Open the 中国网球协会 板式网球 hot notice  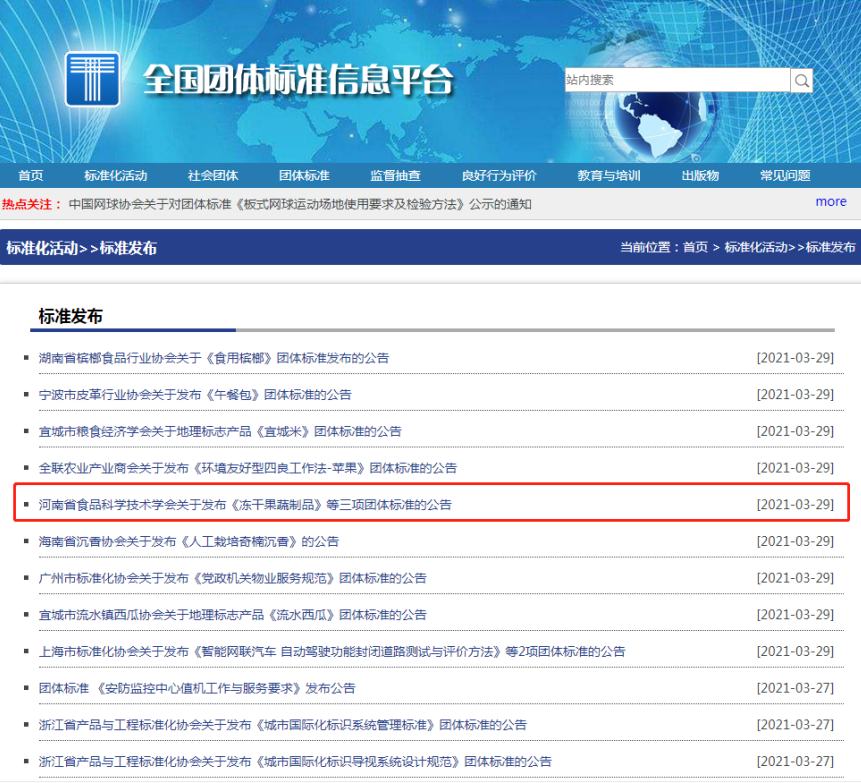pyautogui.click(x=300, y=204)
